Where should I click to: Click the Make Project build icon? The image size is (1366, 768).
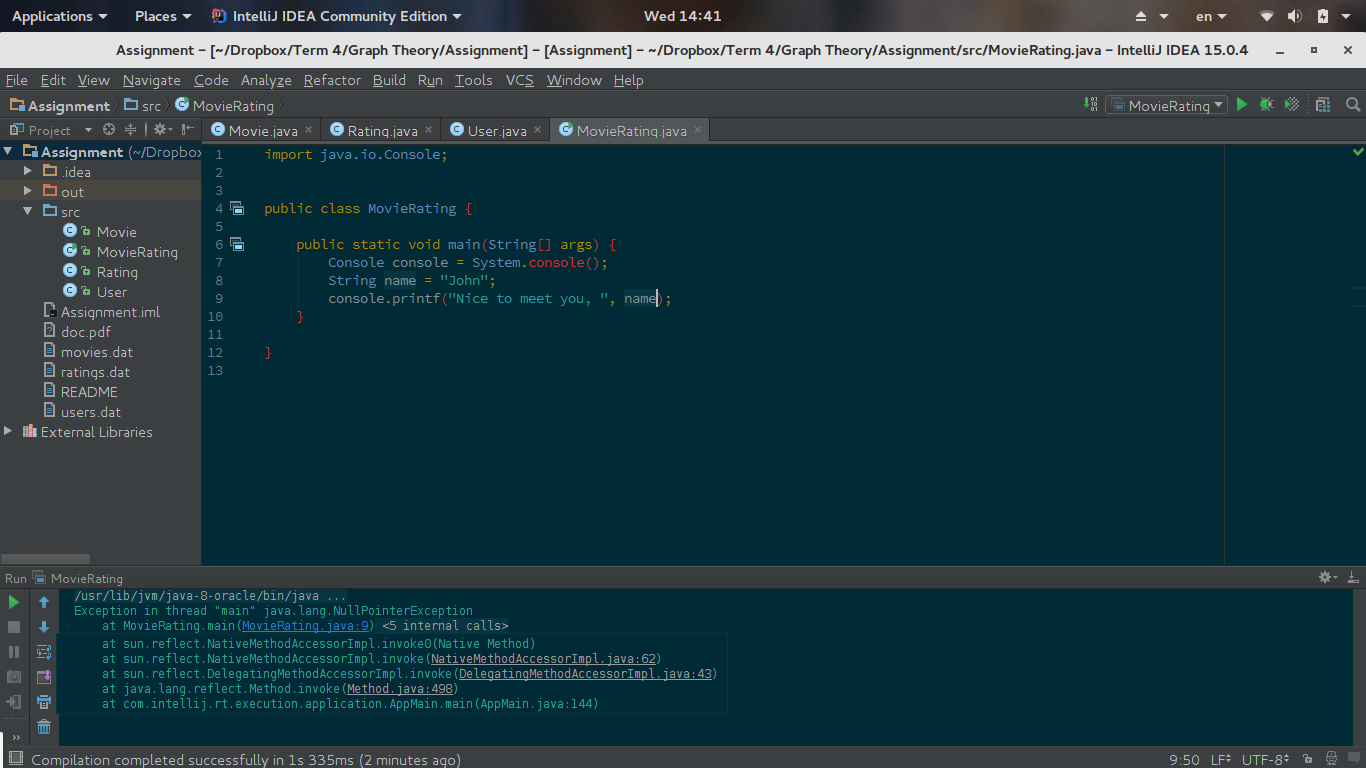[1090, 104]
